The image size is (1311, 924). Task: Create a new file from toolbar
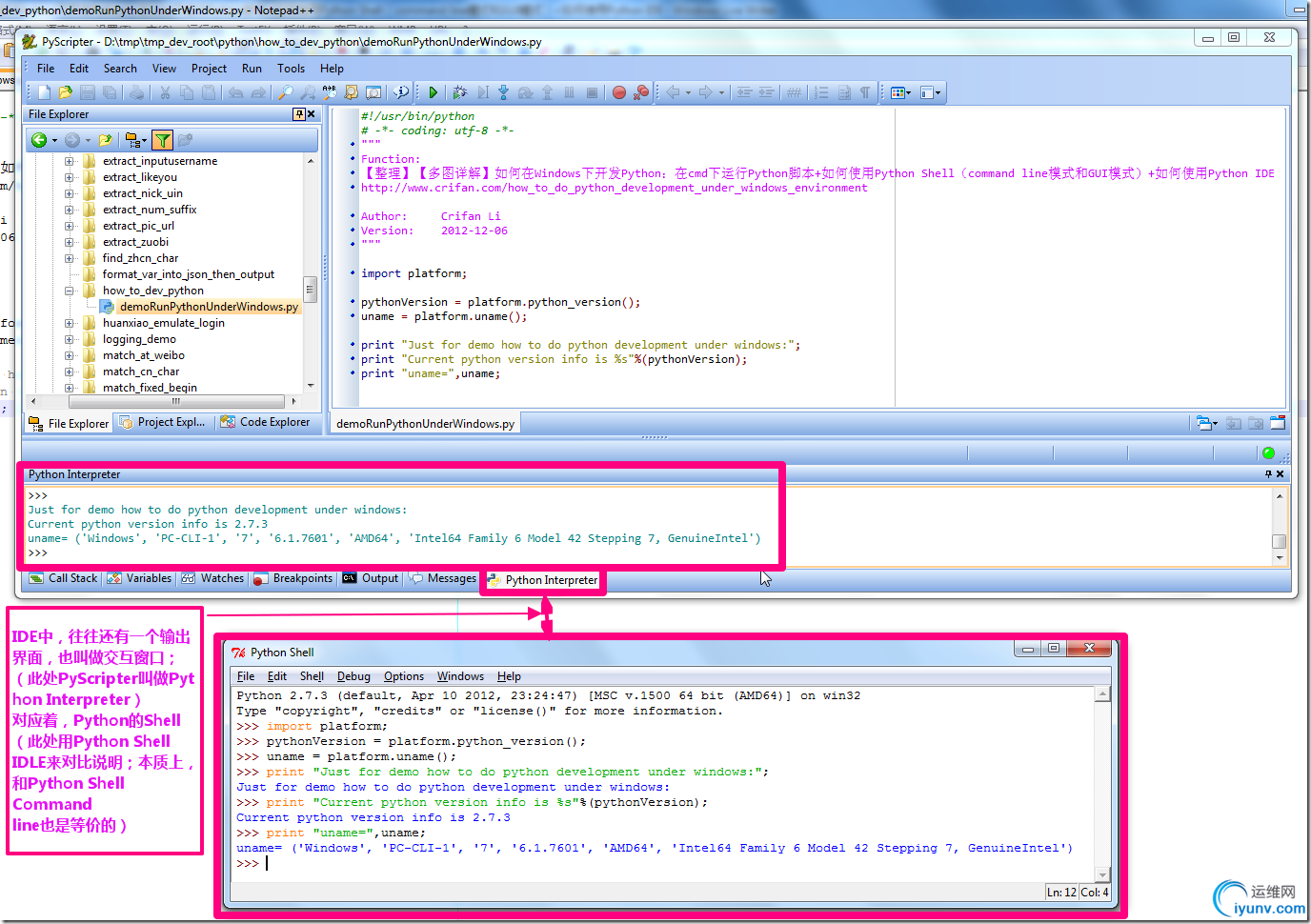pyautogui.click(x=44, y=92)
